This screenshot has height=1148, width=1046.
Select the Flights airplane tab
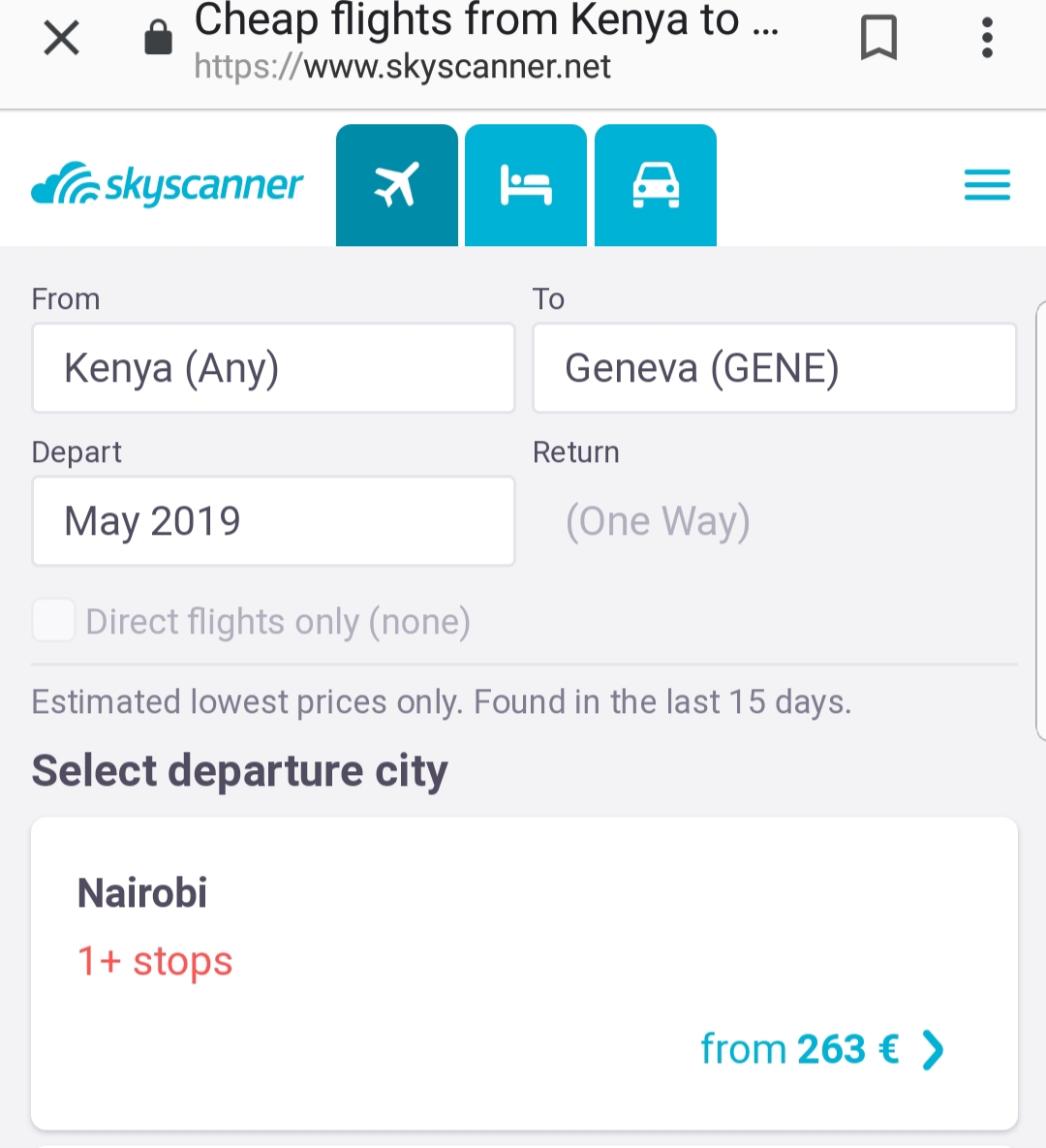tap(396, 184)
